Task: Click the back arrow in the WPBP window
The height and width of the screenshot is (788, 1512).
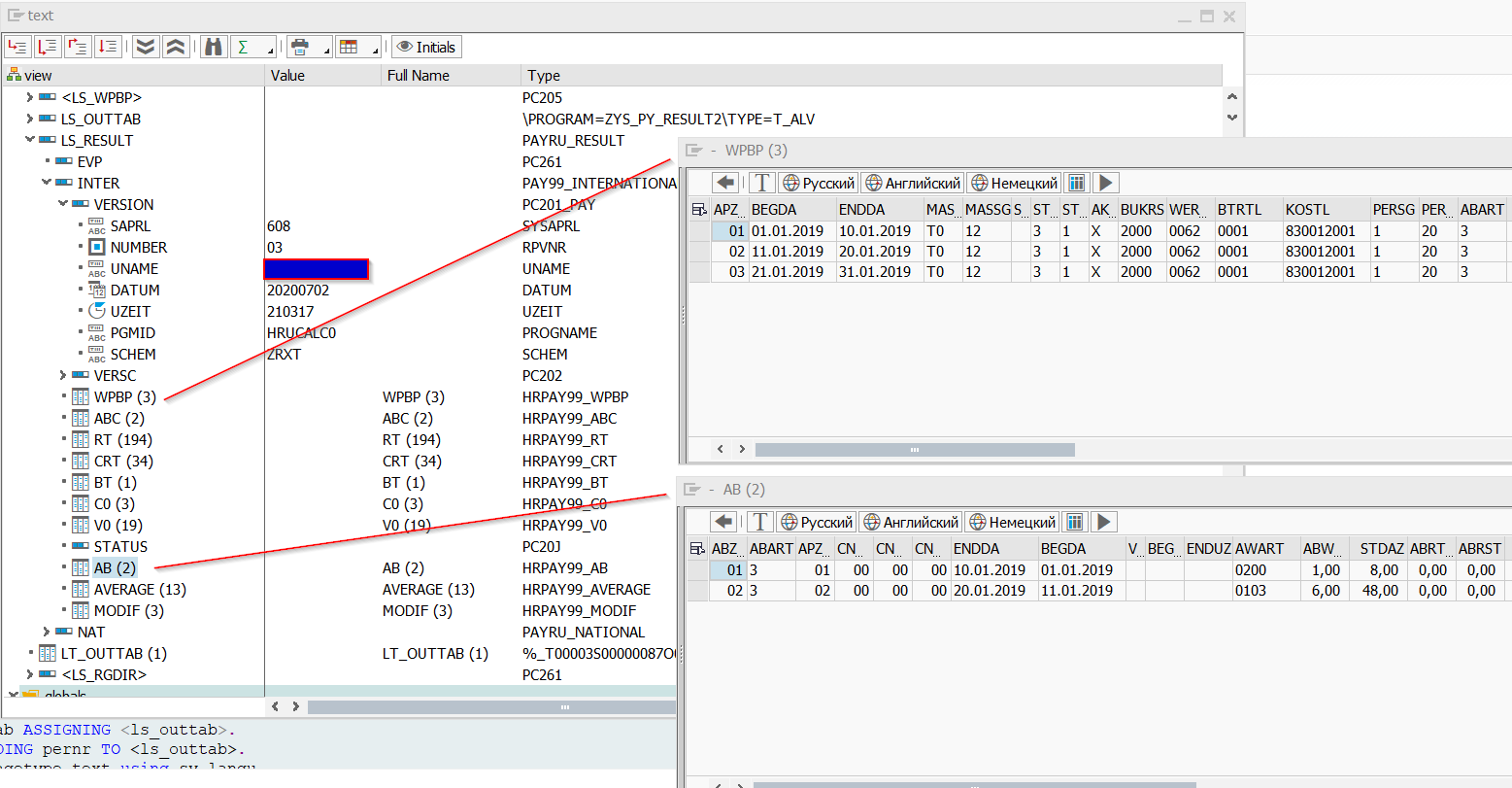Action: pyautogui.click(x=725, y=183)
